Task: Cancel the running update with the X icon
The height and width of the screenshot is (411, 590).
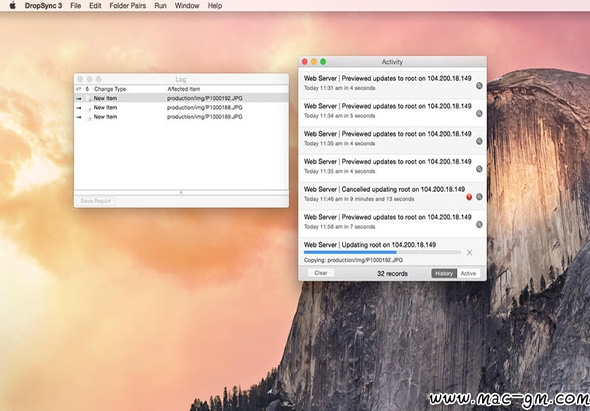Action: (x=469, y=253)
